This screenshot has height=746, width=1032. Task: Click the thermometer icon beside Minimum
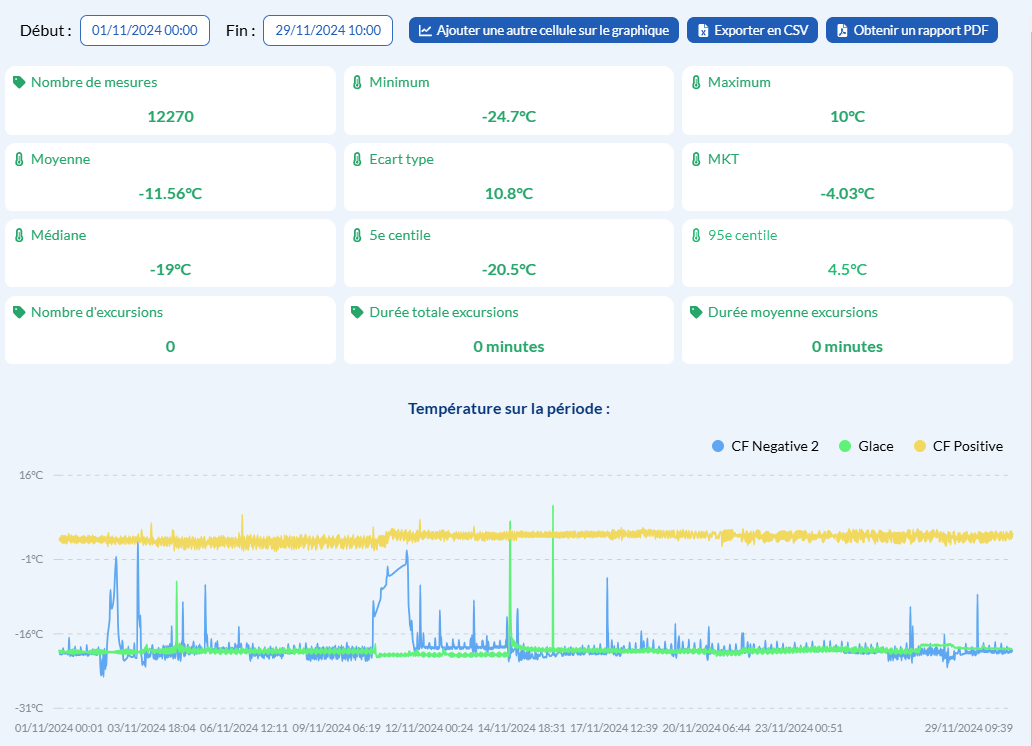click(357, 82)
